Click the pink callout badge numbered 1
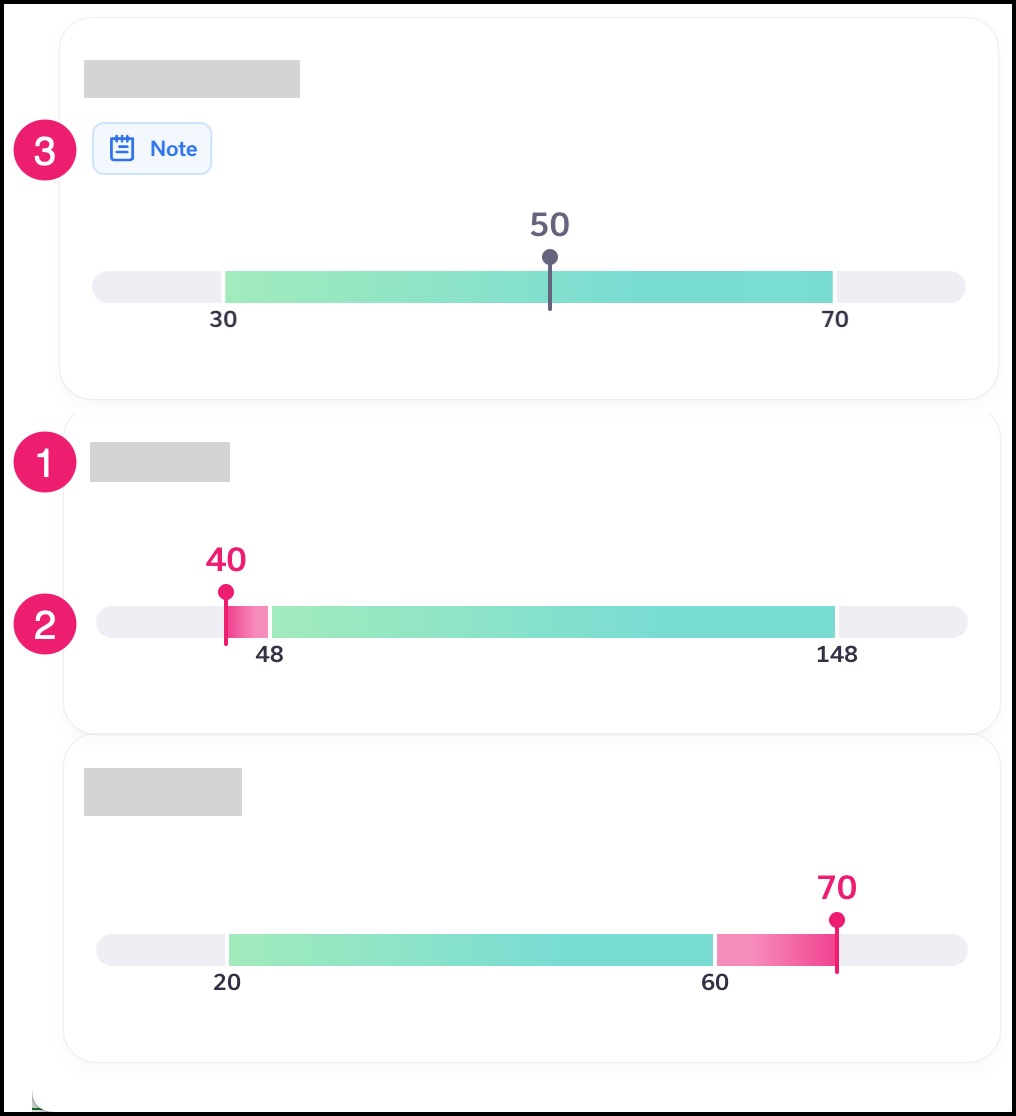This screenshot has width=1016, height=1116. (45, 462)
